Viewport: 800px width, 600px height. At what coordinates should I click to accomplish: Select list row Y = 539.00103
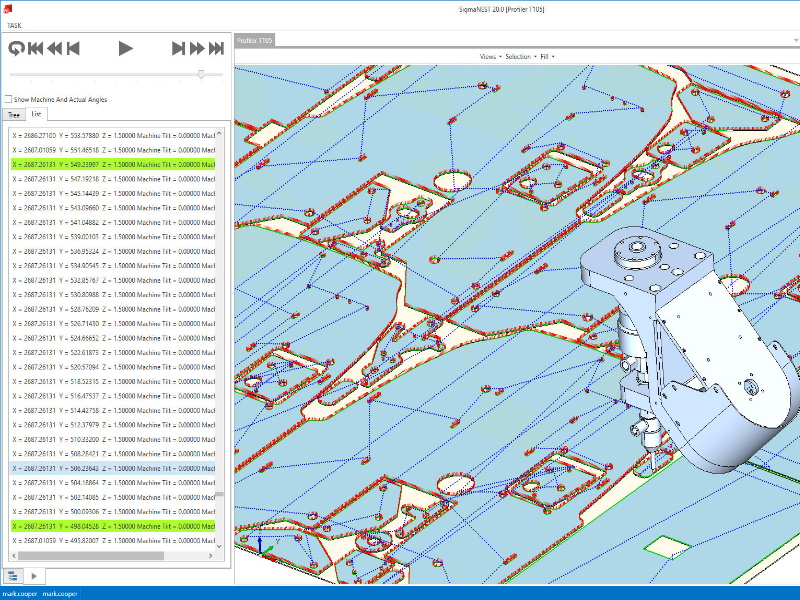coord(113,237)
